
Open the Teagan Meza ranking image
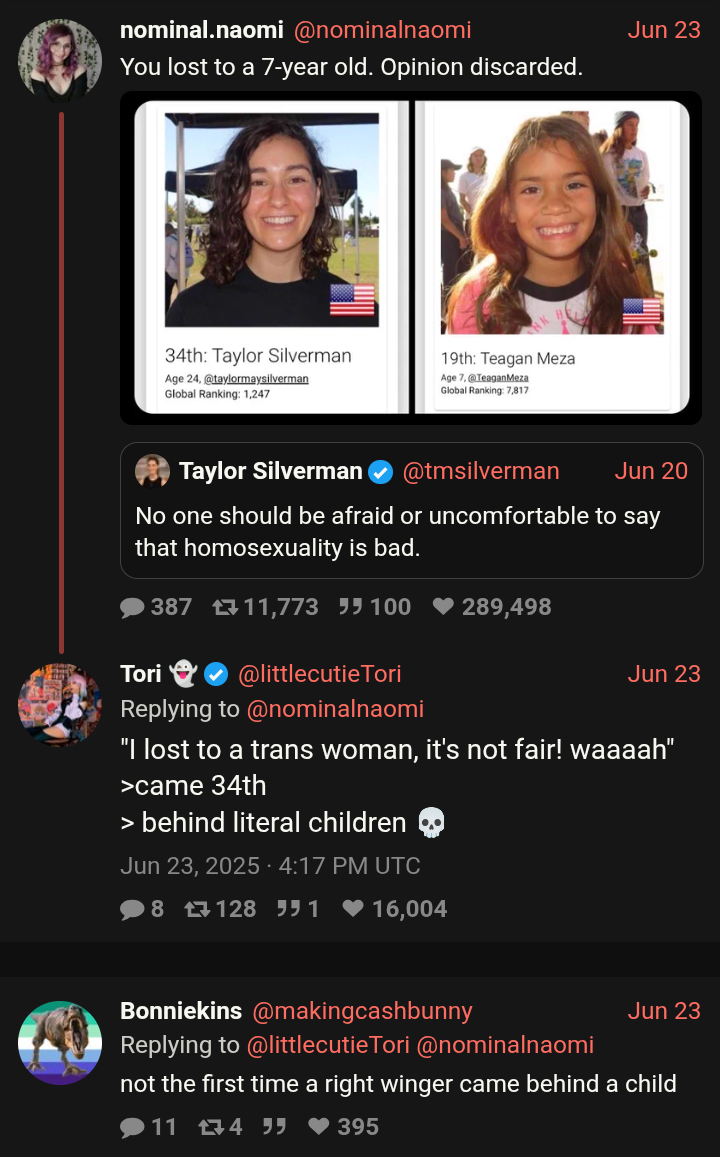(x=553, y=256)
